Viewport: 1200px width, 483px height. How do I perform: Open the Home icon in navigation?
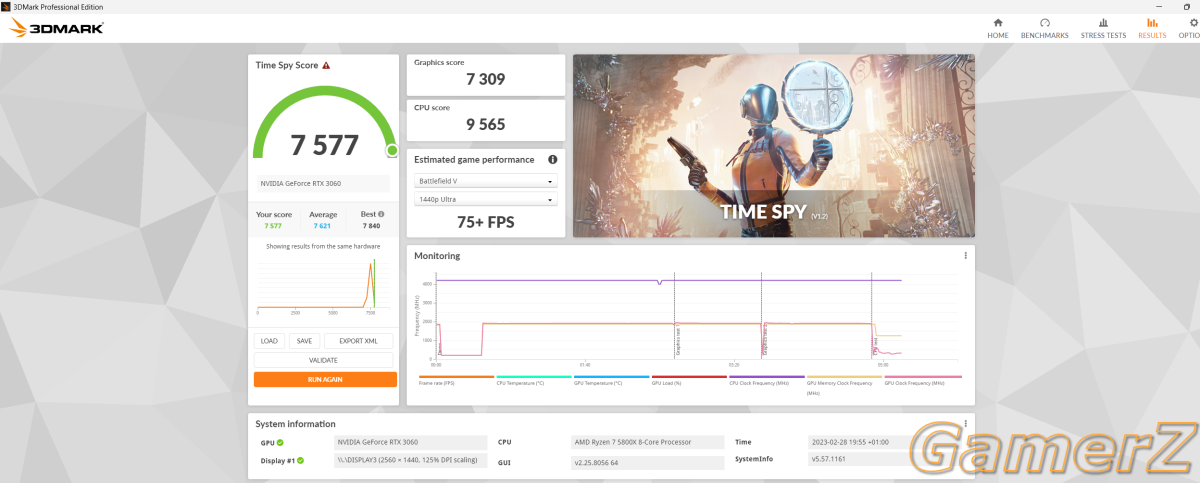997,22
